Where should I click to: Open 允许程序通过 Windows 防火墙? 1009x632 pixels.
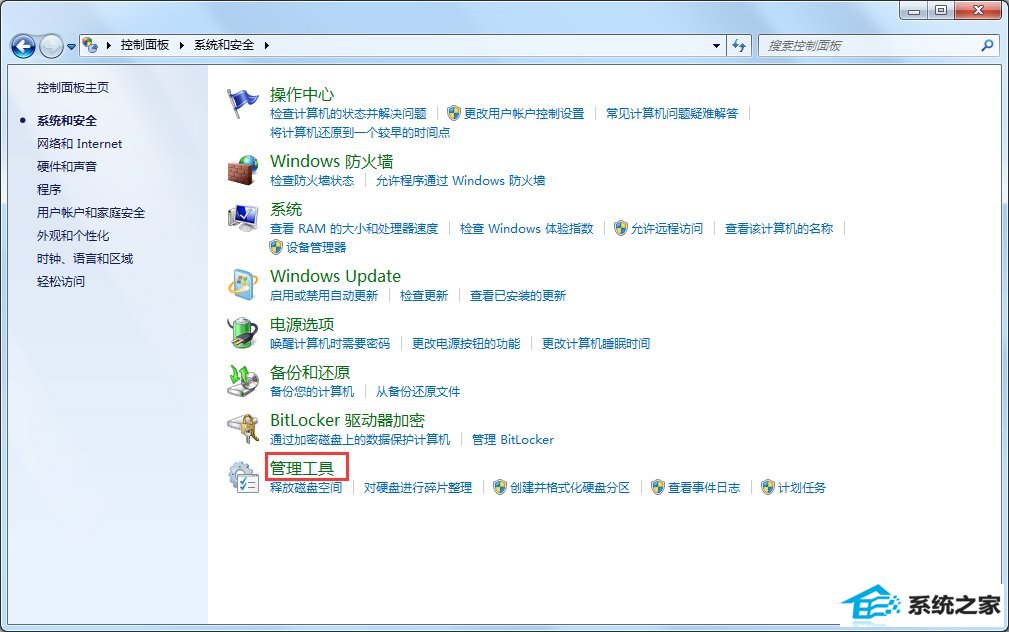point(461,180)
